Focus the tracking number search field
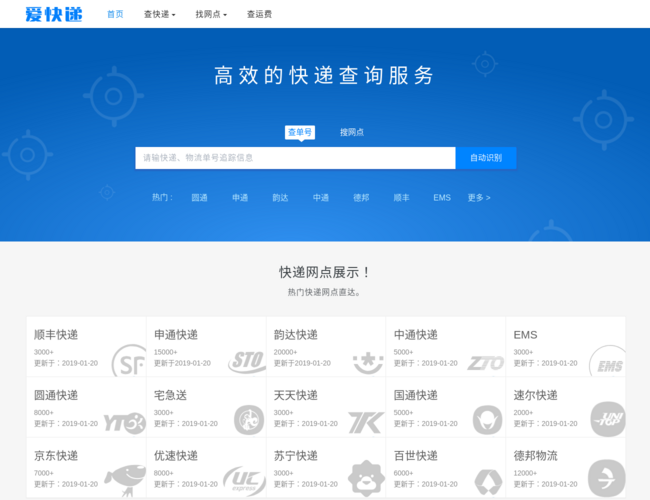The height and width of the screenshot is (500, 650). pos(295,158)
